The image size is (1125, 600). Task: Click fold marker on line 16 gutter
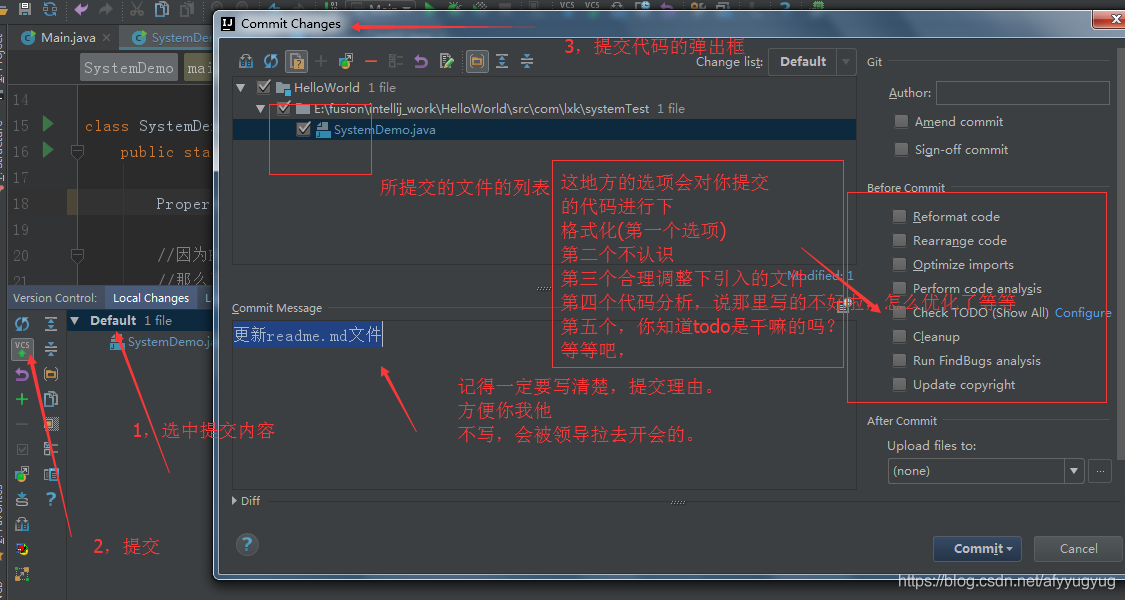tap(77, 151)
